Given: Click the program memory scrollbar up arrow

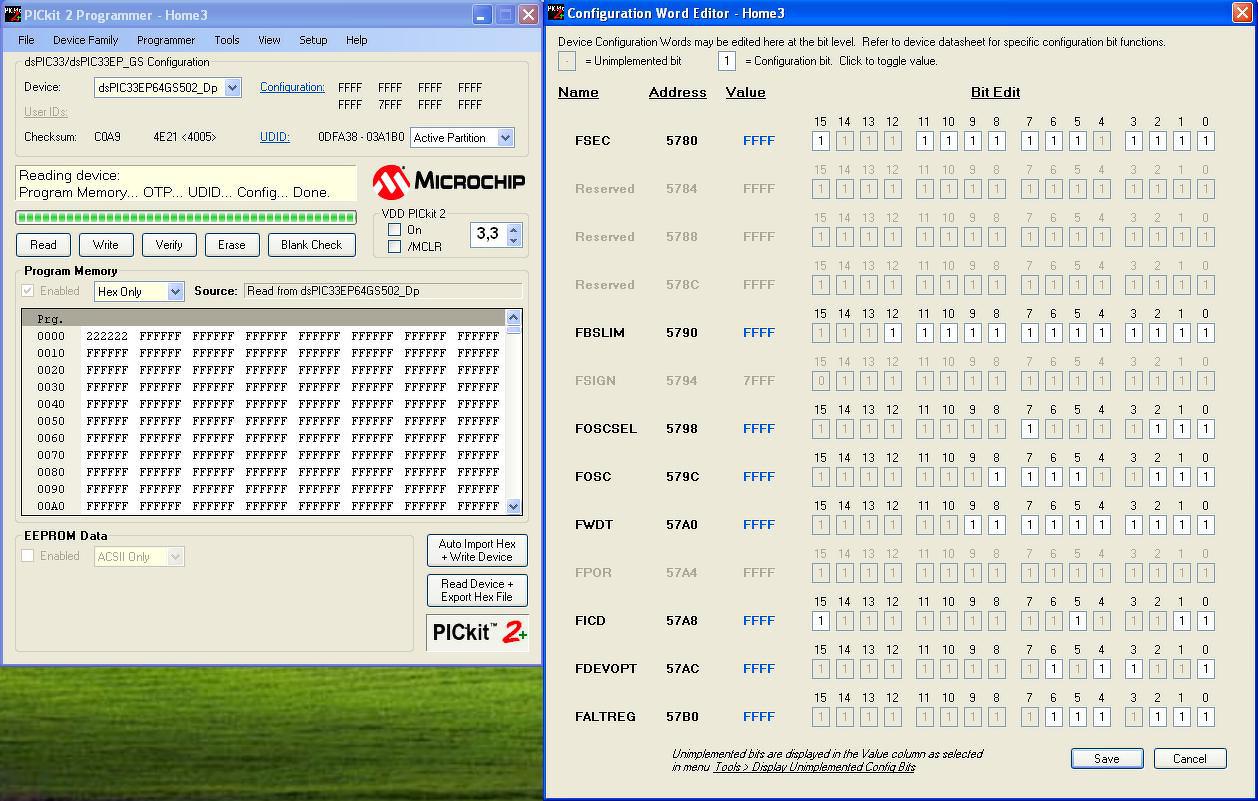Looking at the screenshot, I should 514,317.
